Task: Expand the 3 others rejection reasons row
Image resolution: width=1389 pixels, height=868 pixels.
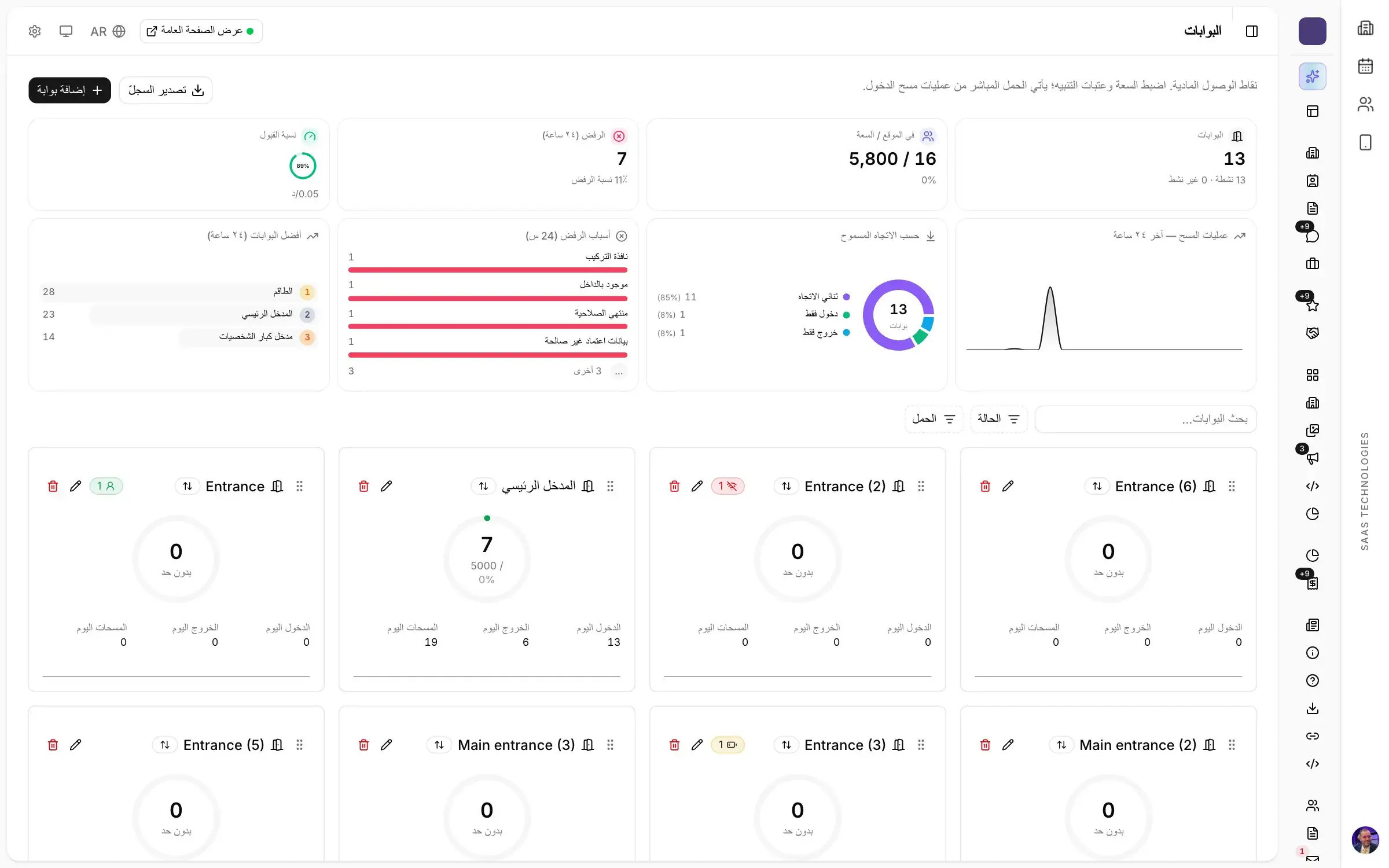Action: (488, 371)
